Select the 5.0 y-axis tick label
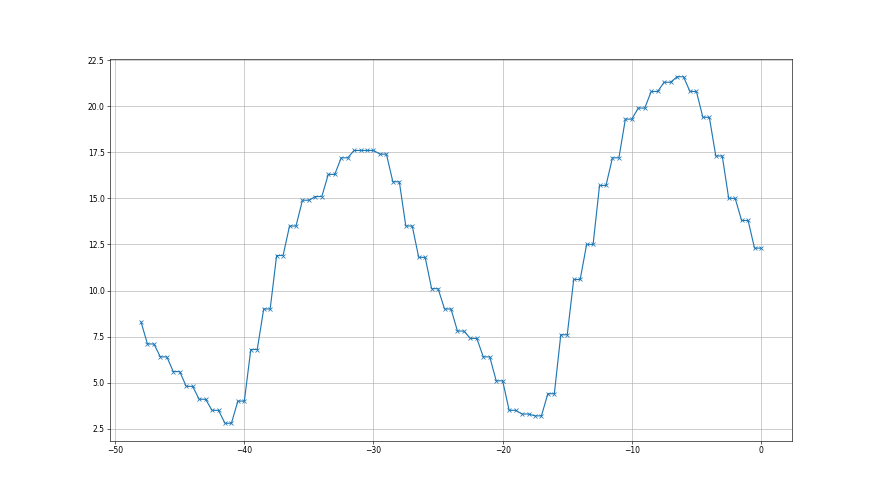 tap(97, 383)
